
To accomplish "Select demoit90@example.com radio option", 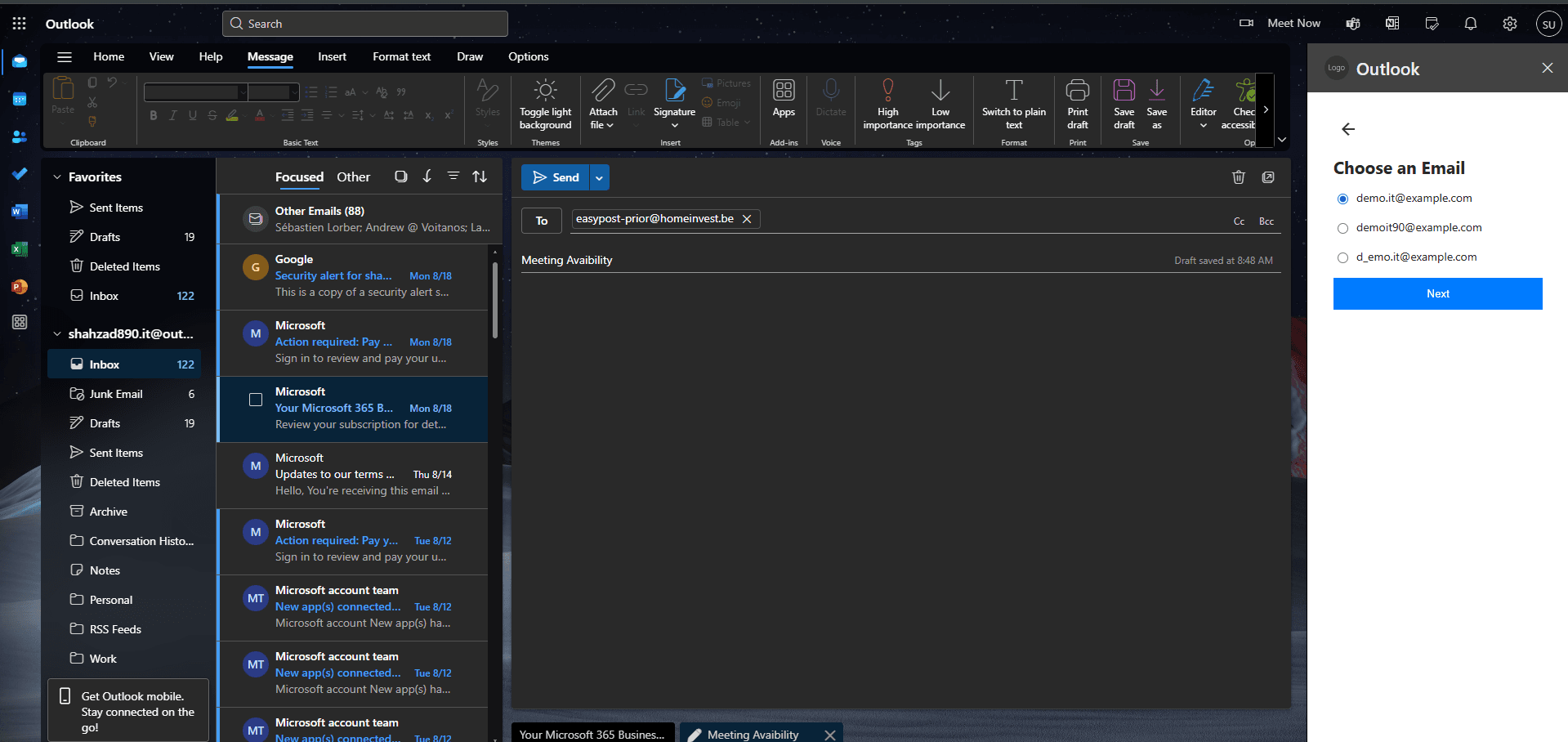I will tap(1342, 228).
